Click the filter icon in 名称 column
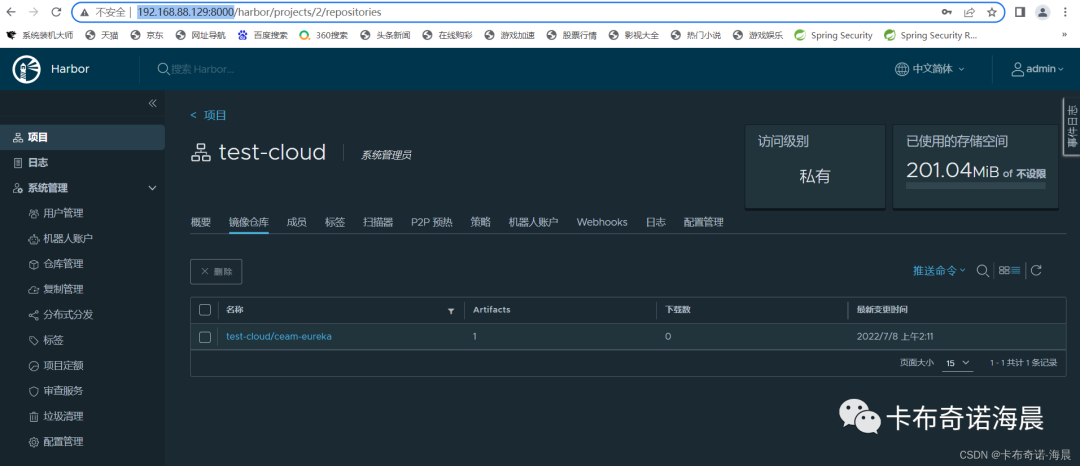 tap(451, 311)
